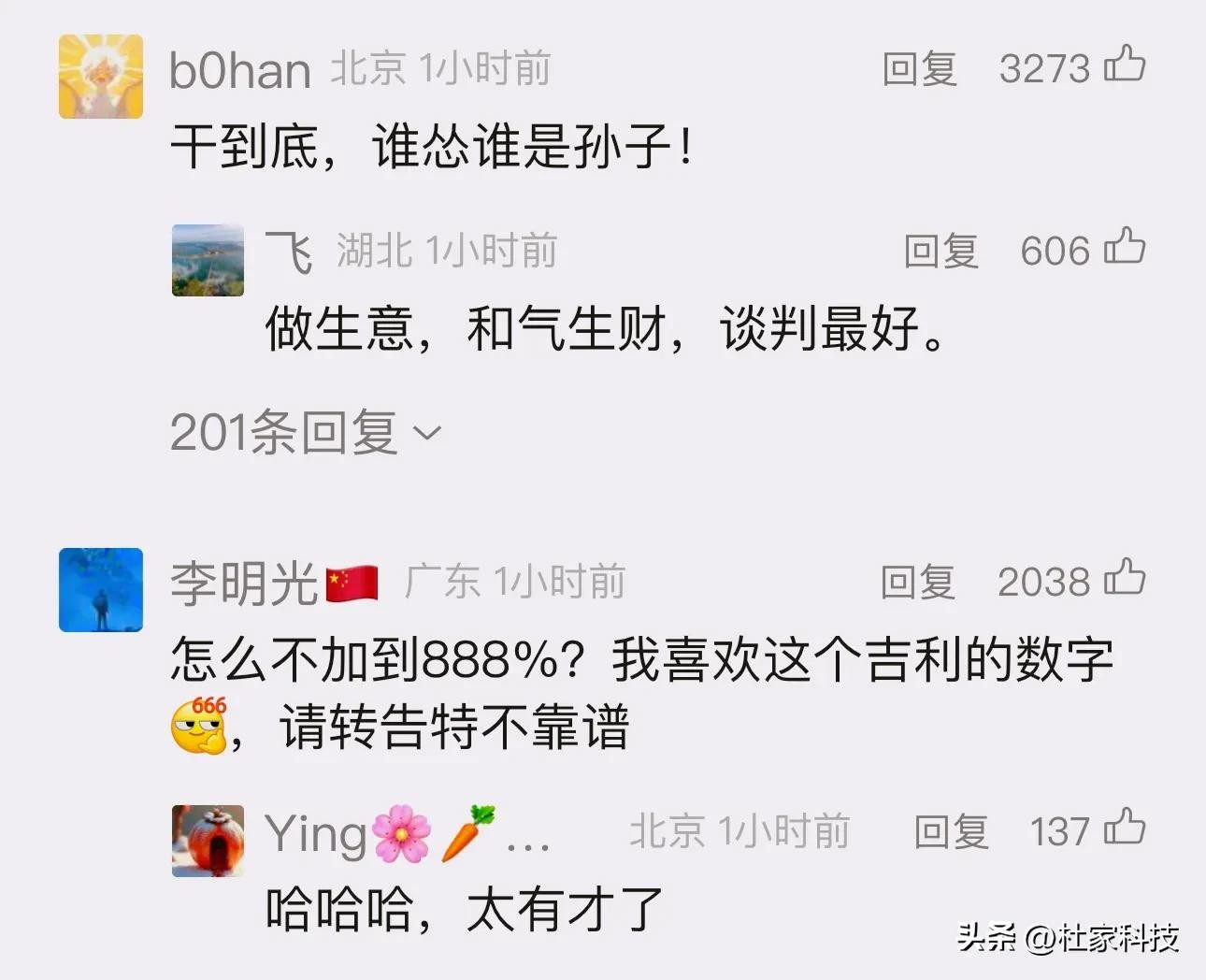
Task: Like Ying's reply with thumbs-up icon
Action: pyautogui.click(x=1125, y=829)
